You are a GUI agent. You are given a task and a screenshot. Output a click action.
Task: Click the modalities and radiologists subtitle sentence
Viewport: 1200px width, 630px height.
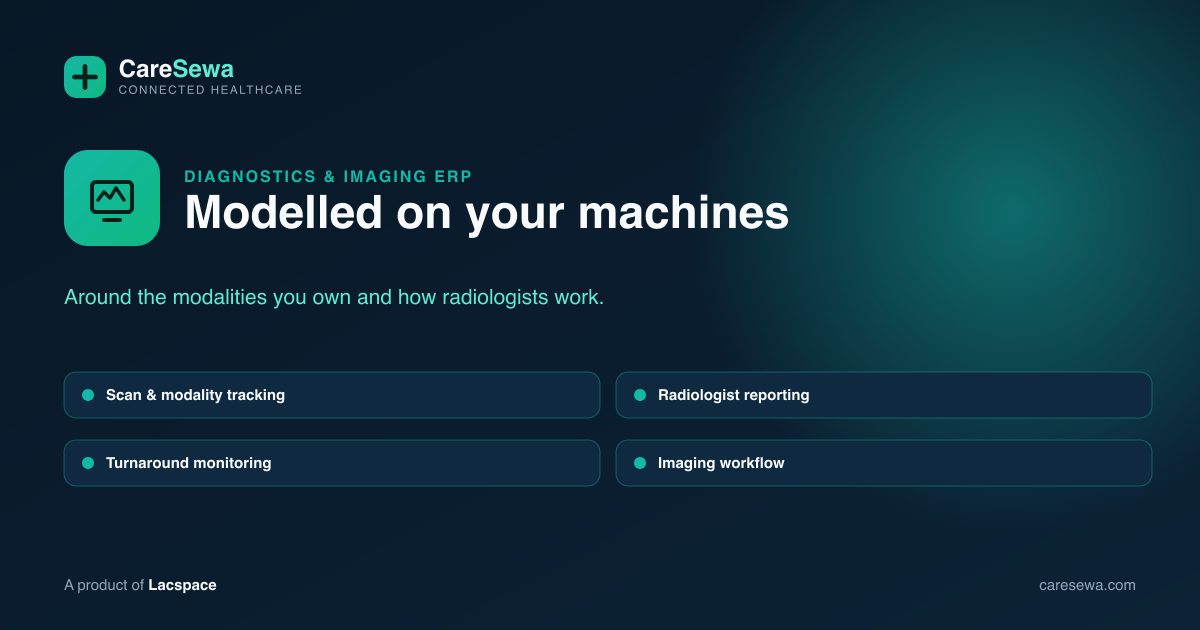[334, 298]
